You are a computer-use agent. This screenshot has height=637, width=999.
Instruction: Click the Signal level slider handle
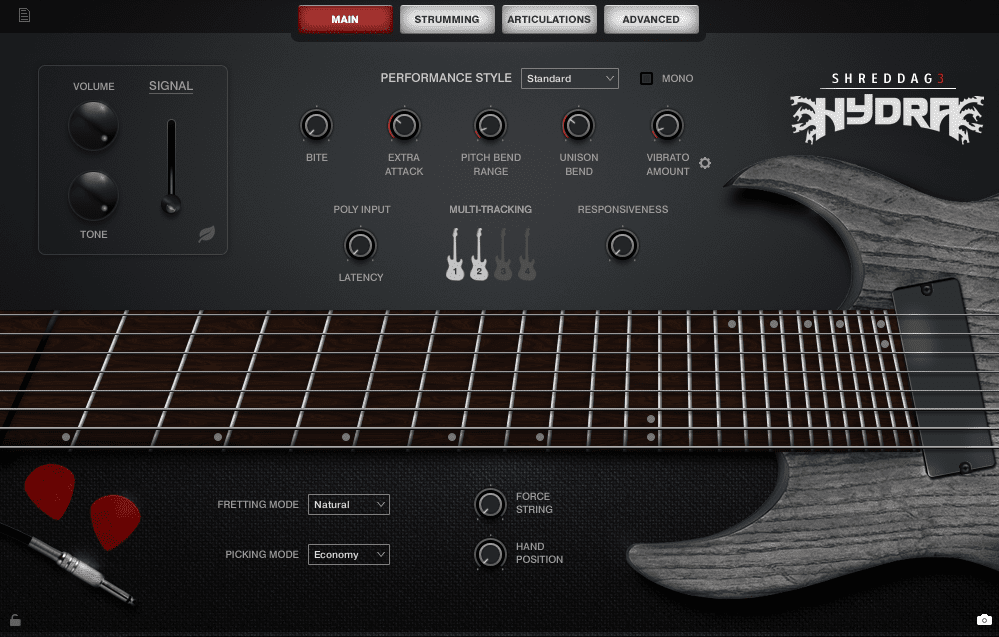(172, 205)
